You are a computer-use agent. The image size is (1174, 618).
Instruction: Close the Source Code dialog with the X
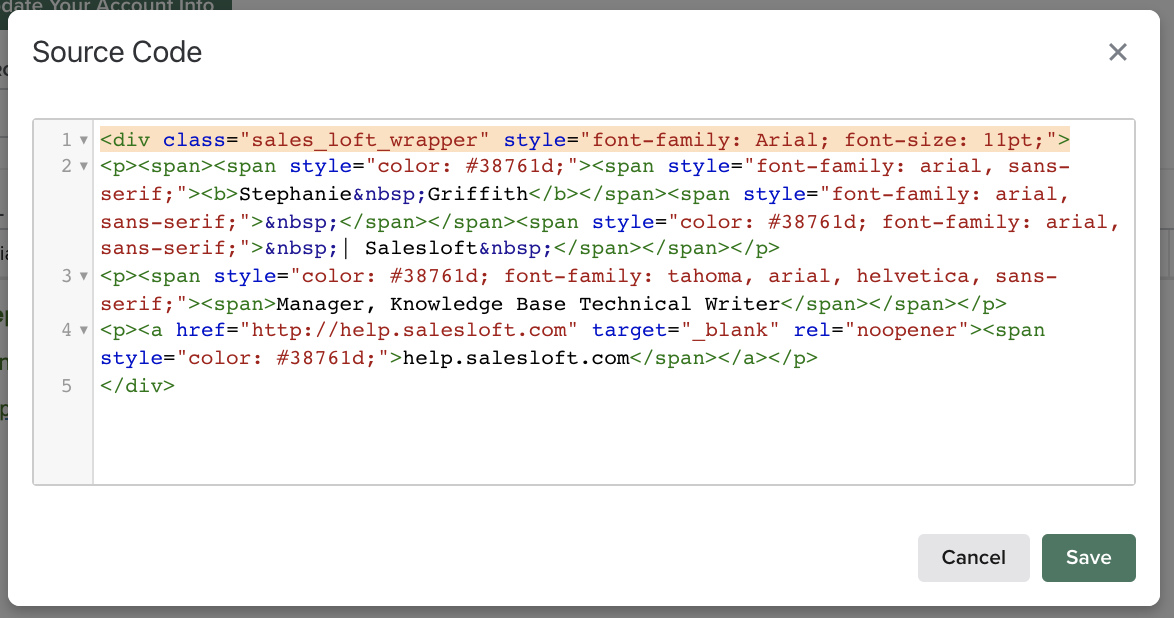tap(1118, 52)
